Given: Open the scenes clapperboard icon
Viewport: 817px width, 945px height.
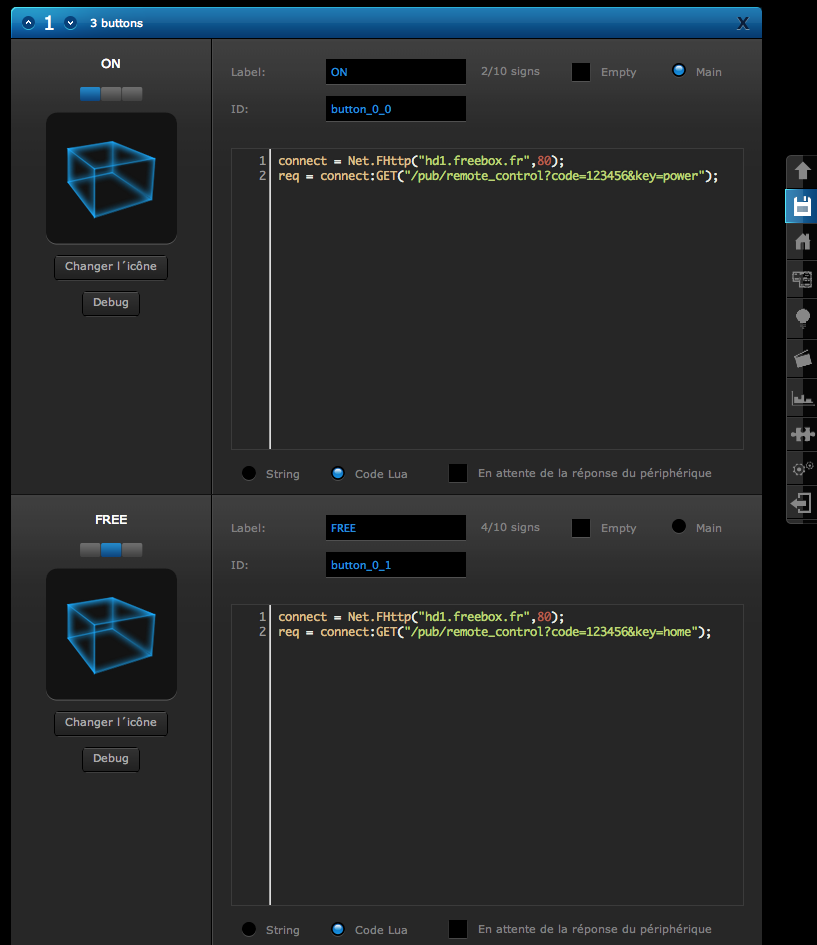Looking at the screenshot, I should click(x=801, y=356).
